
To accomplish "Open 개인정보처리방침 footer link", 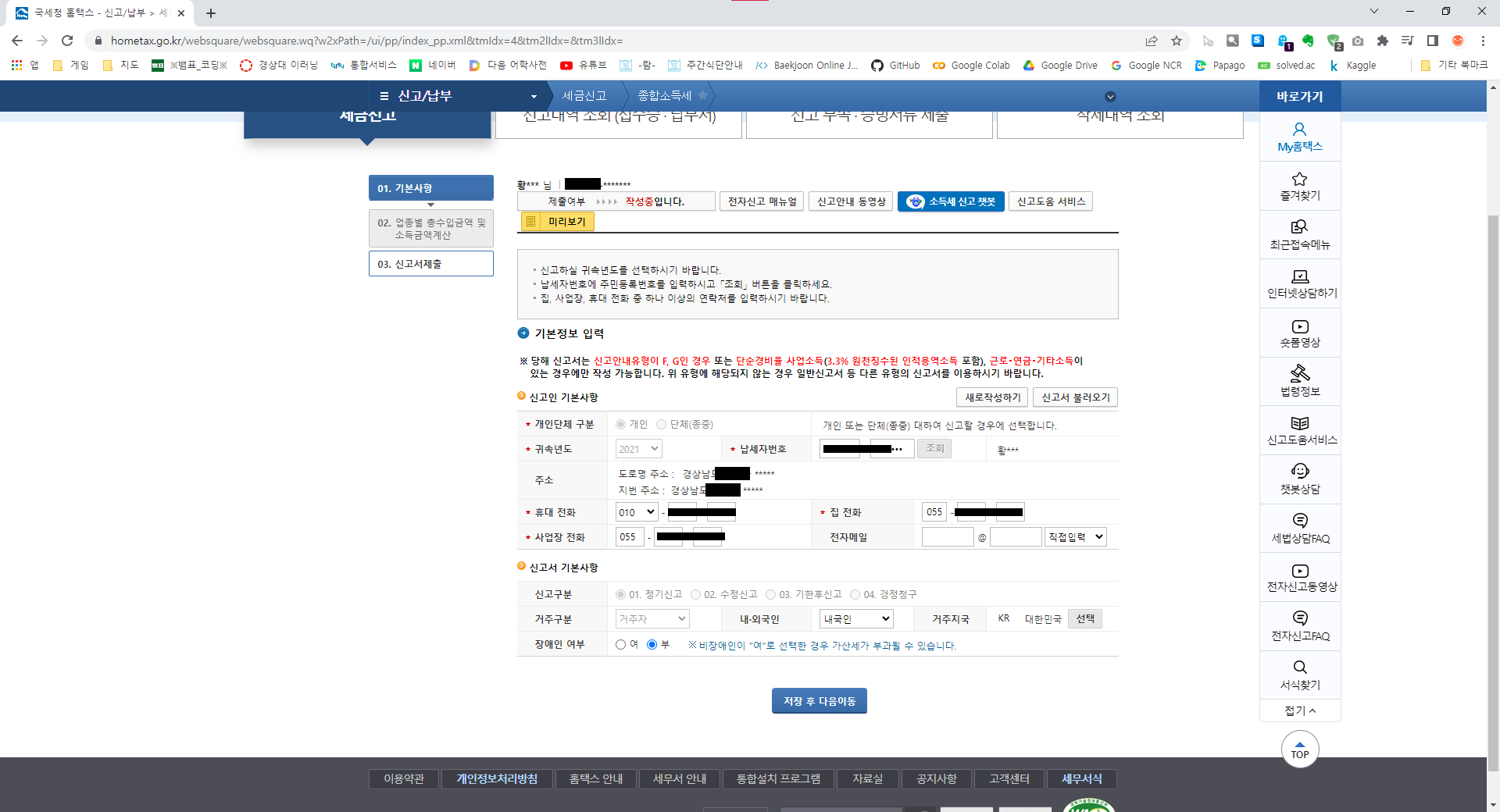I will (x=497, y=779).
